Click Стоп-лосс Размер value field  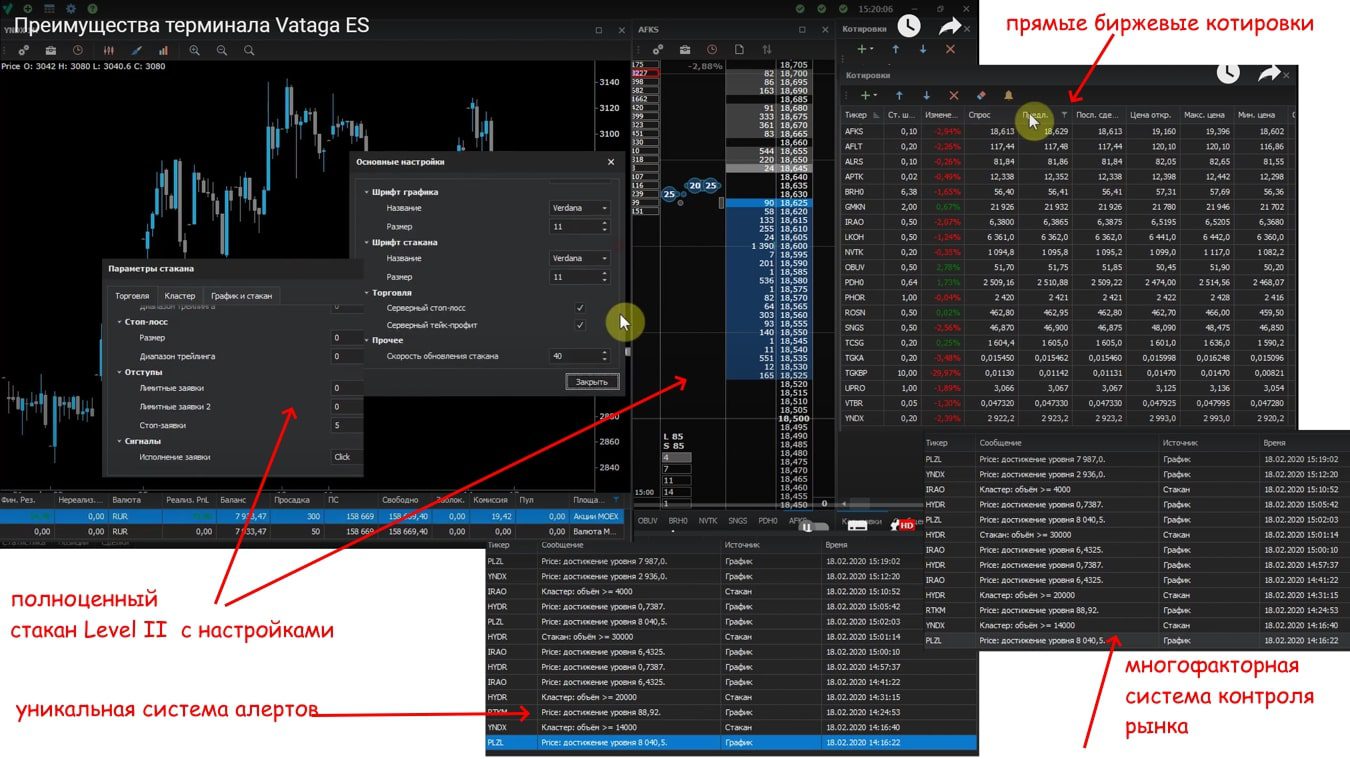click(x=347, y=338)
